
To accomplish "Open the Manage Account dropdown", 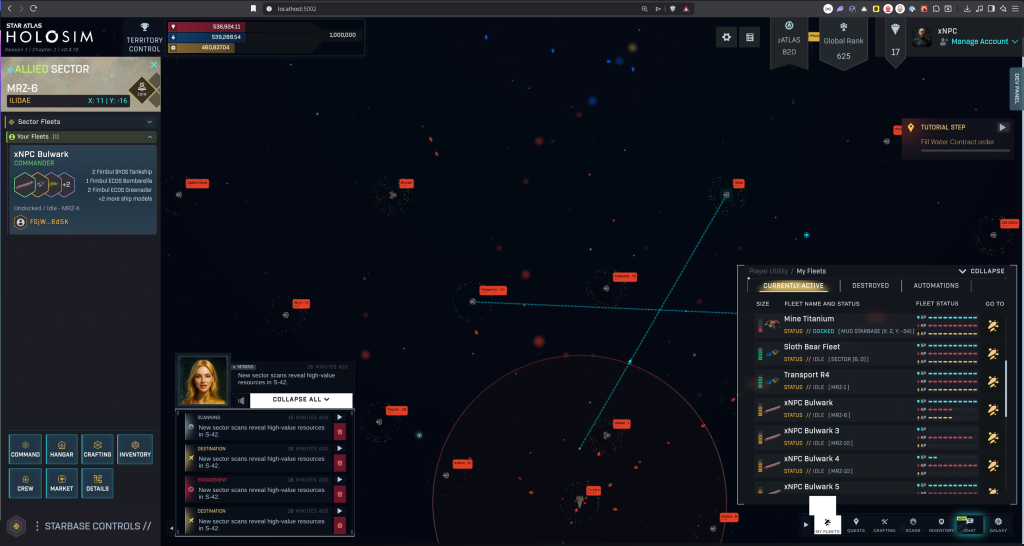I will tap(979, 42).
